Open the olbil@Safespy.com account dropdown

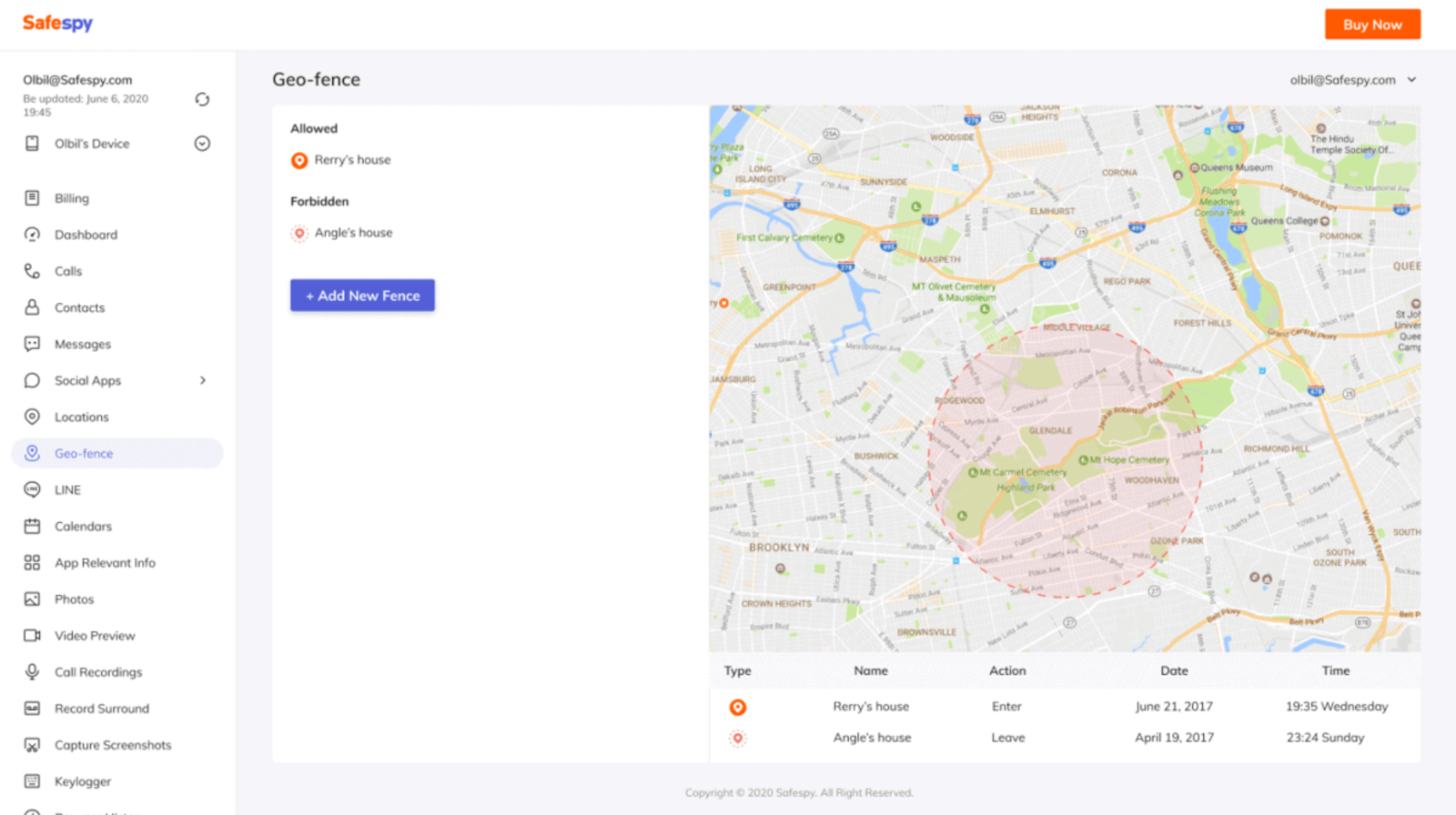[x=1353, y=80]
